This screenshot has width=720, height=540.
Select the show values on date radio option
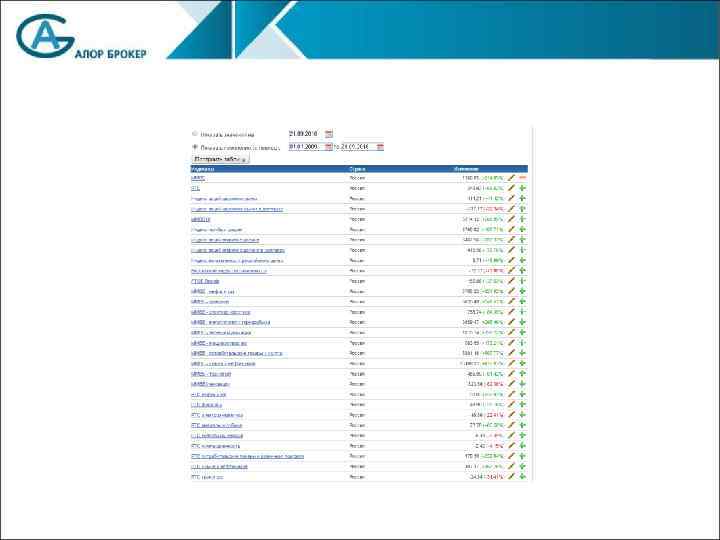(x=195, y=134)
